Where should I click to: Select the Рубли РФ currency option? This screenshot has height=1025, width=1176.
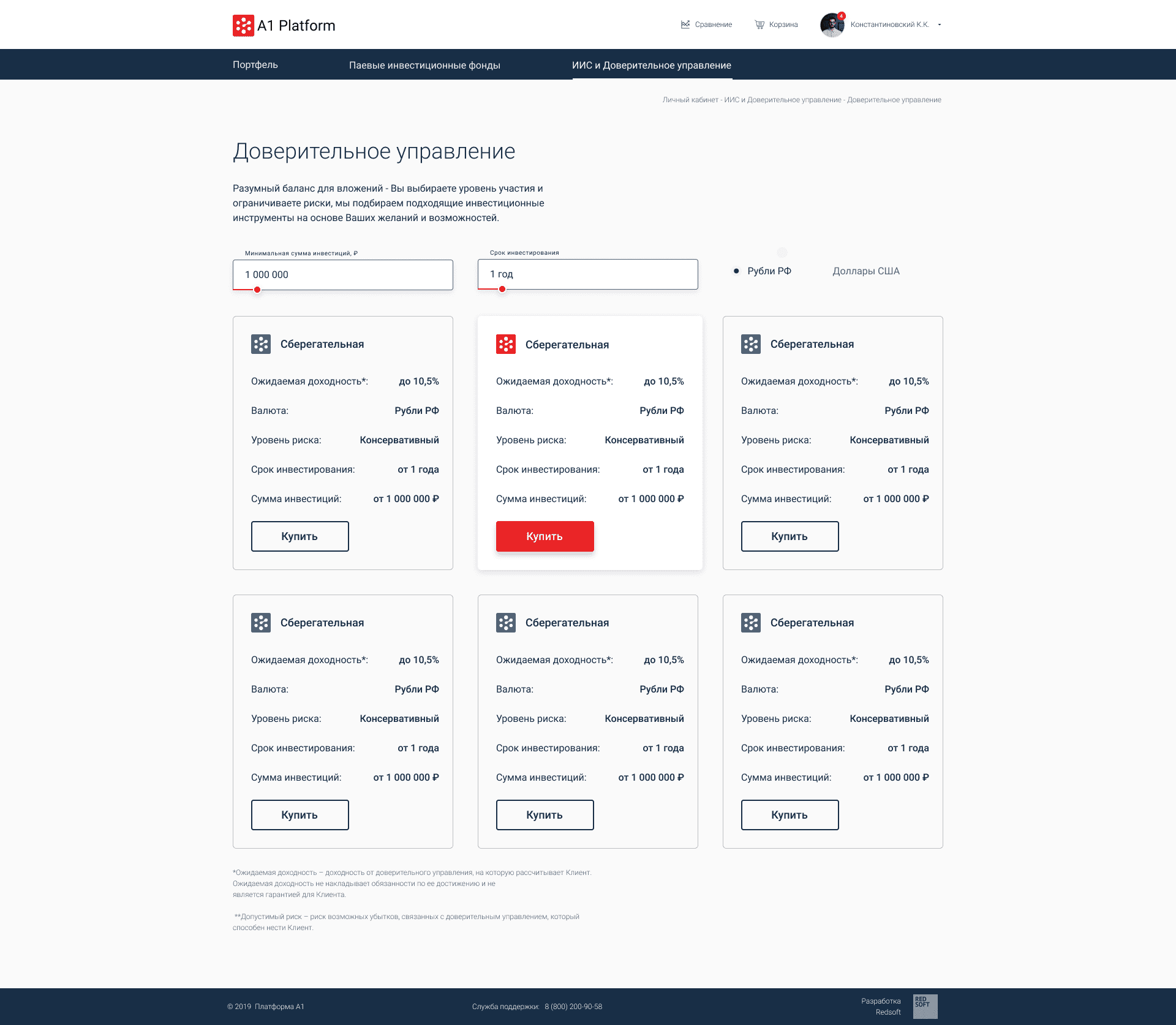pos(763,271)
